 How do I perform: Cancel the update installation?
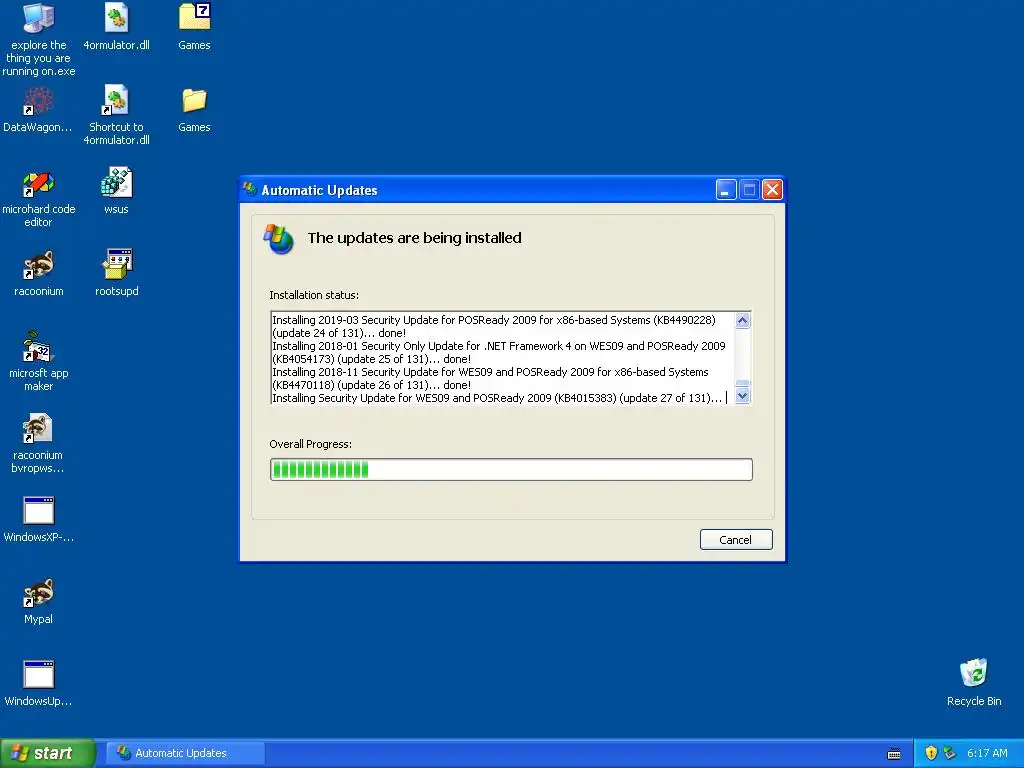pyautogui.click(x=736, y=539)
